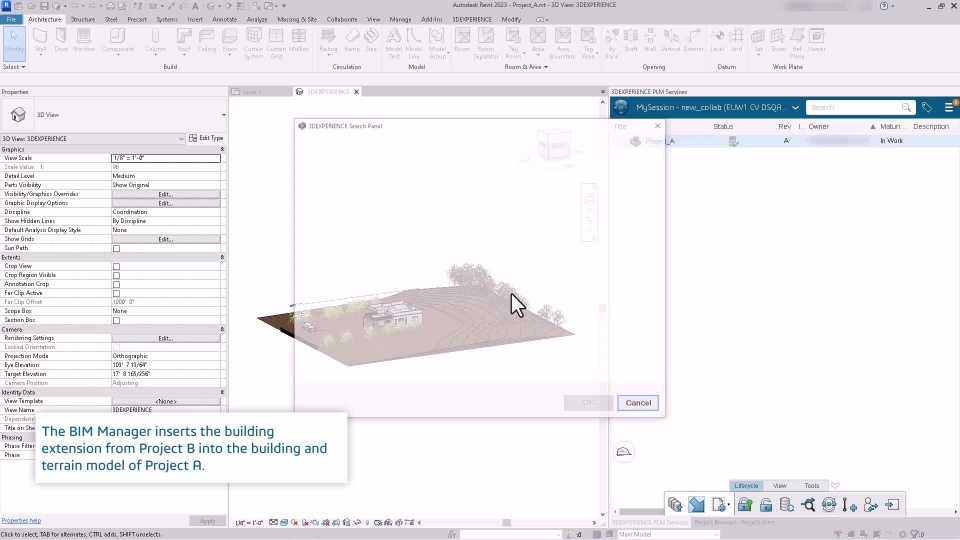
Task: Click the blue arrow insert icon in Lifecycle toolbar
Action: point(696,504)
